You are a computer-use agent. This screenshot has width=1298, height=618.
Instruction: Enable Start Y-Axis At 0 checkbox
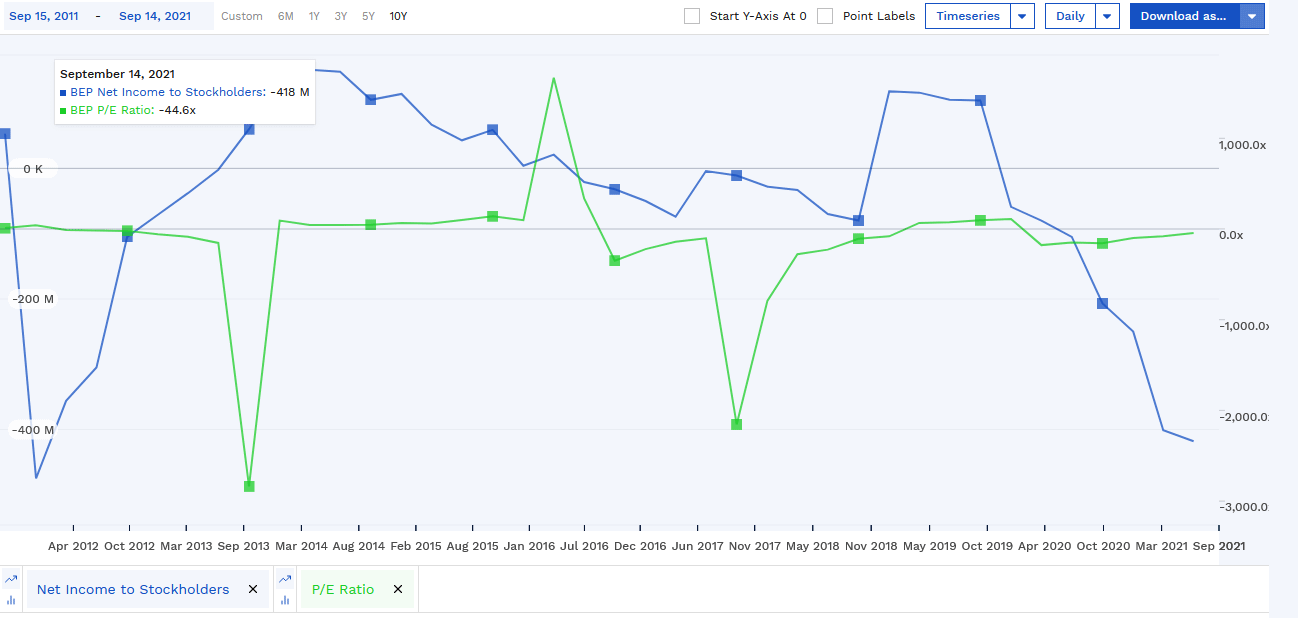click(692, 16)
